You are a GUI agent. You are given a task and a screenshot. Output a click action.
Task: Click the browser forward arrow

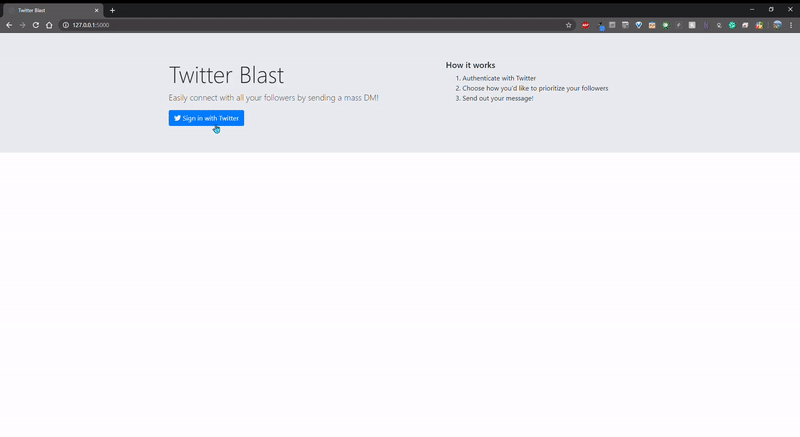coord(22,25)
